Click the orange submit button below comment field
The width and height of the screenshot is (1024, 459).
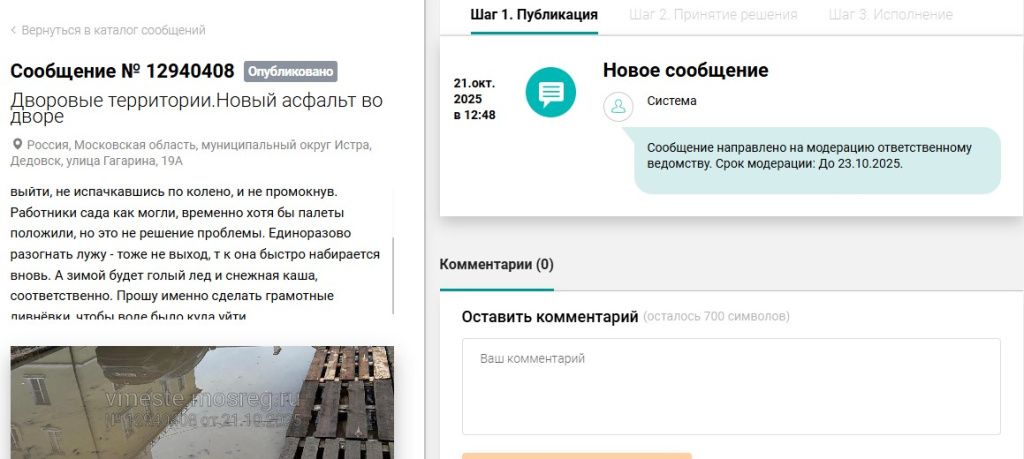(577, 456)
